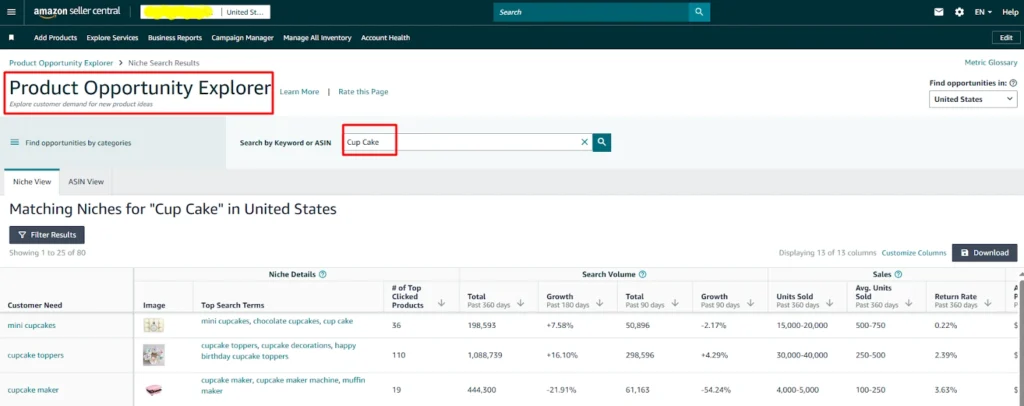Click the Top Search Terms column header
This screenshot has height=406, width=1024.
(232, 305)
